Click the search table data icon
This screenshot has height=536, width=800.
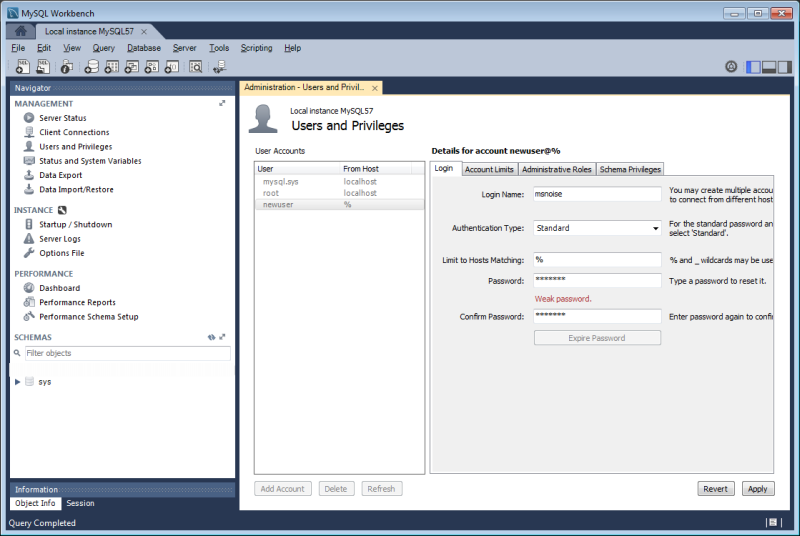pyautogui.click(x=195, y=66)
